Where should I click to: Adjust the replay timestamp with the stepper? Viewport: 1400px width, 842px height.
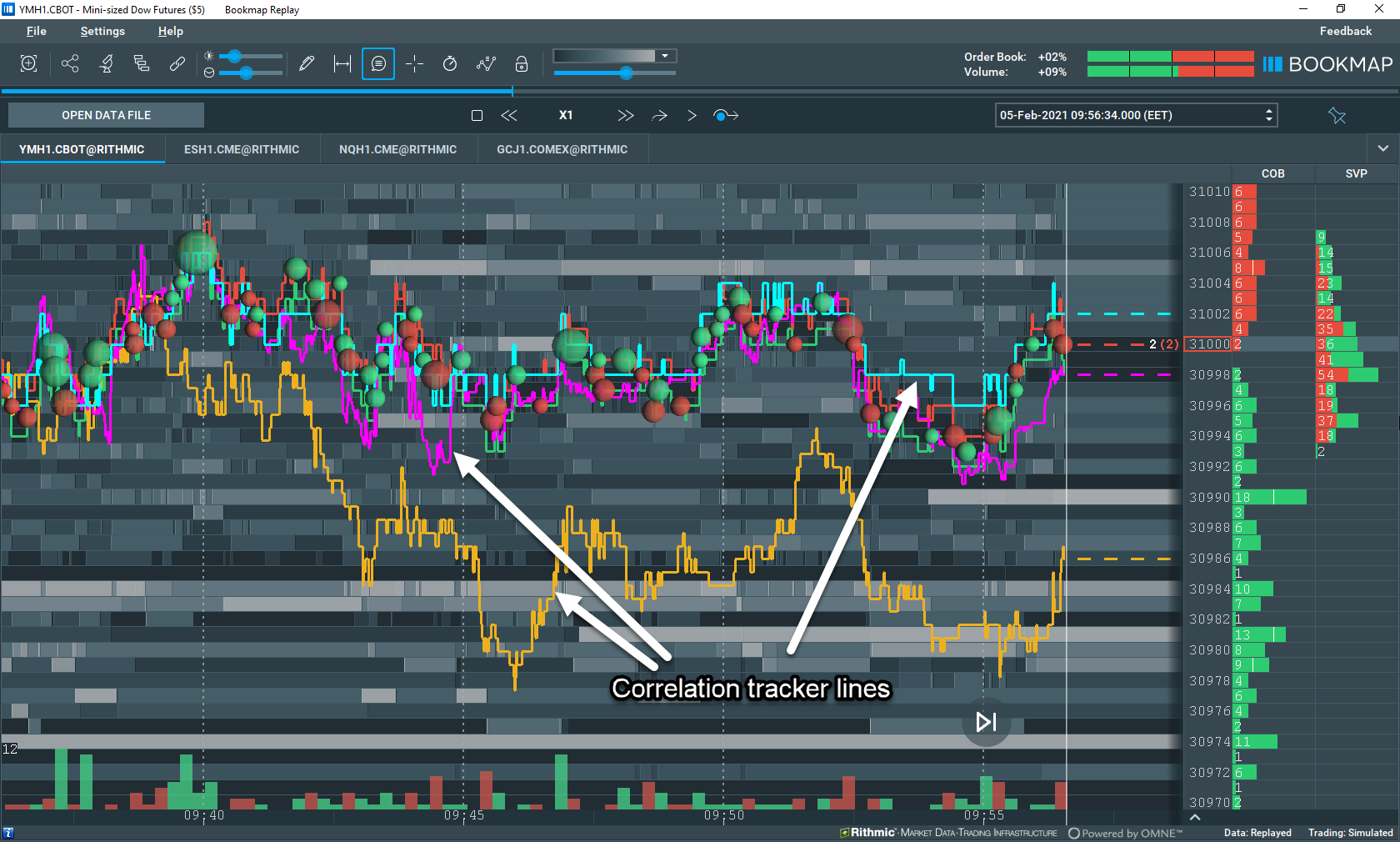tap(1267, 115)
